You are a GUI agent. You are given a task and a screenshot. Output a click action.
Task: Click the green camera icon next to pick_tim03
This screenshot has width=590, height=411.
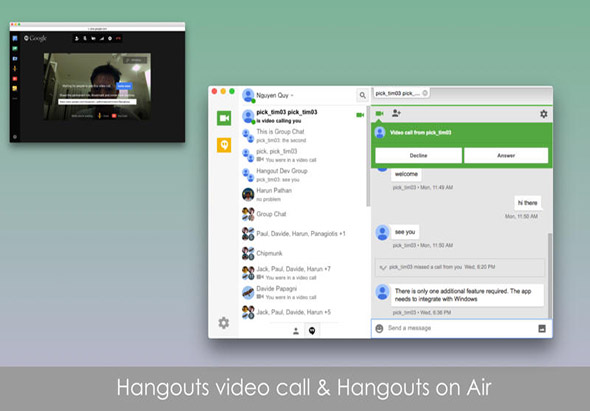point(360,115)
